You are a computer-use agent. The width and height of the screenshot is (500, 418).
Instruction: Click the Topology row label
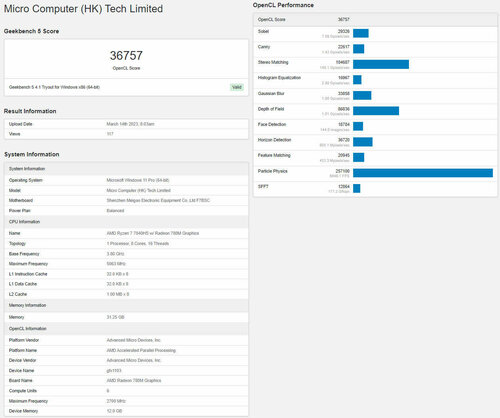coord(17,244)
